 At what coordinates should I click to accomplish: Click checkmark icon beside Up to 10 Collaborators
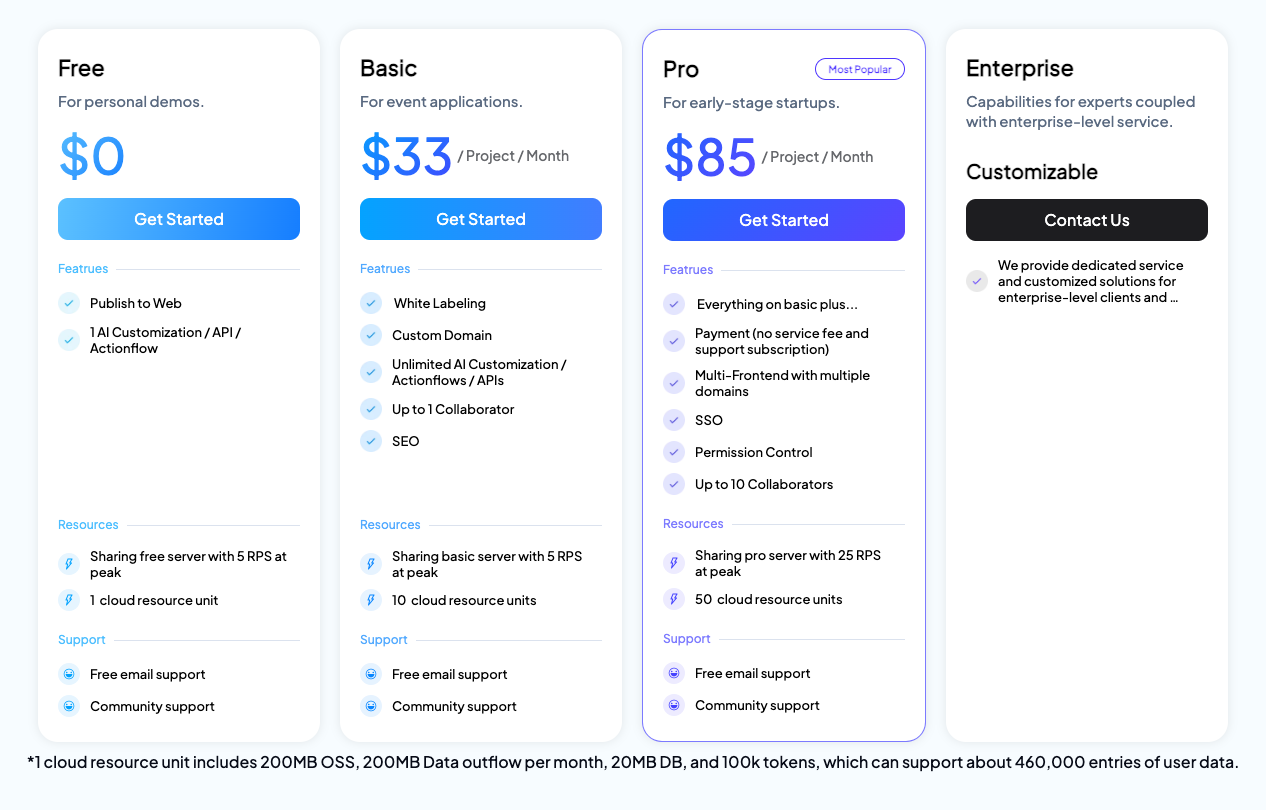[x=674, y=484]
